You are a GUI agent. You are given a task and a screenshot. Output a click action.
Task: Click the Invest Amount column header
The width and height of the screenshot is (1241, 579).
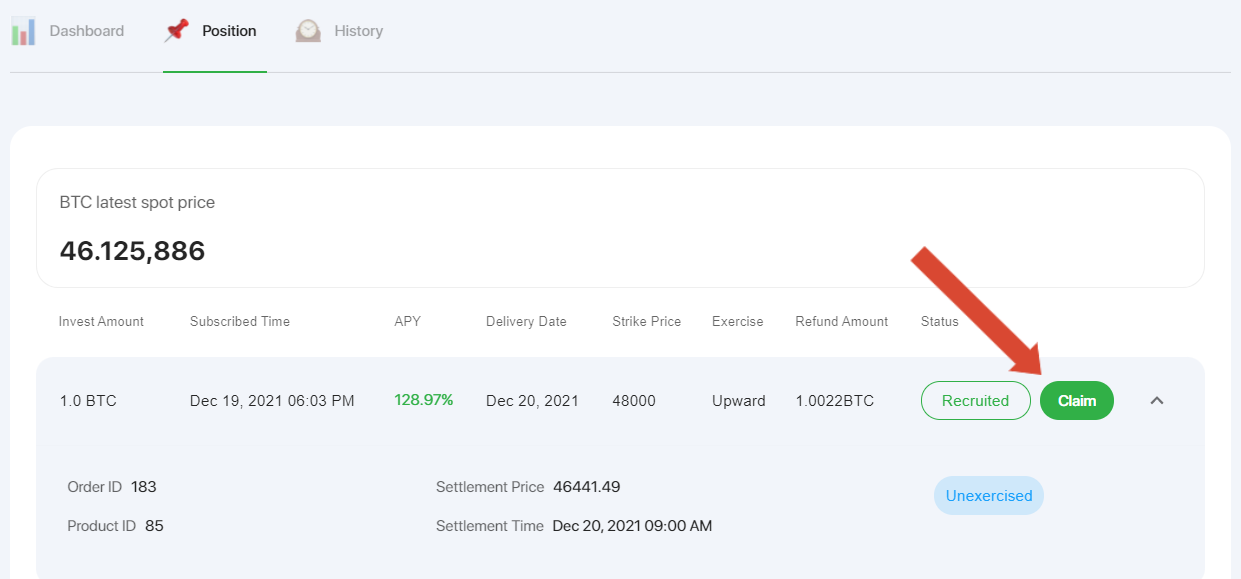pyautogui.click(x=101, y=322)
